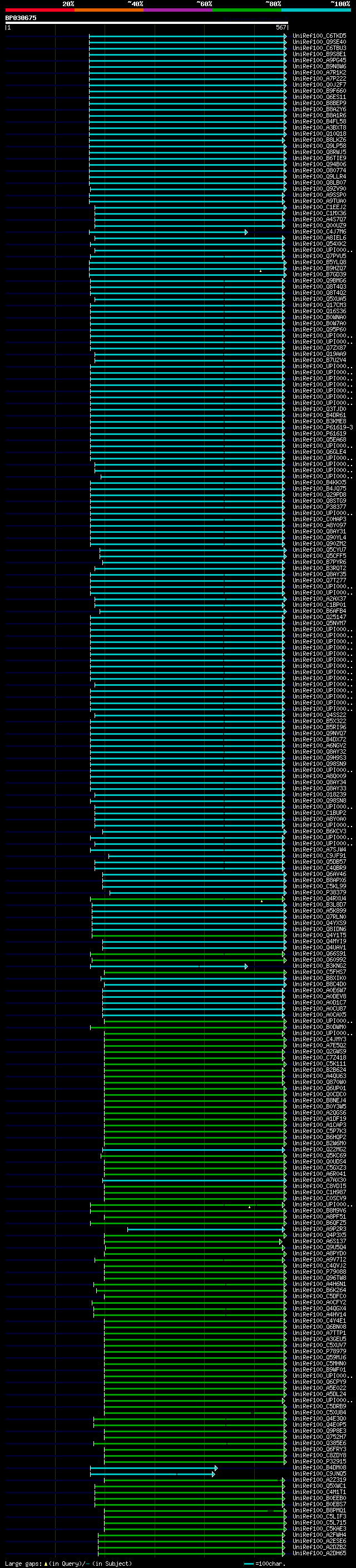Click the UniRef100_Q9ZV90 label

click(x=319, y=189)
